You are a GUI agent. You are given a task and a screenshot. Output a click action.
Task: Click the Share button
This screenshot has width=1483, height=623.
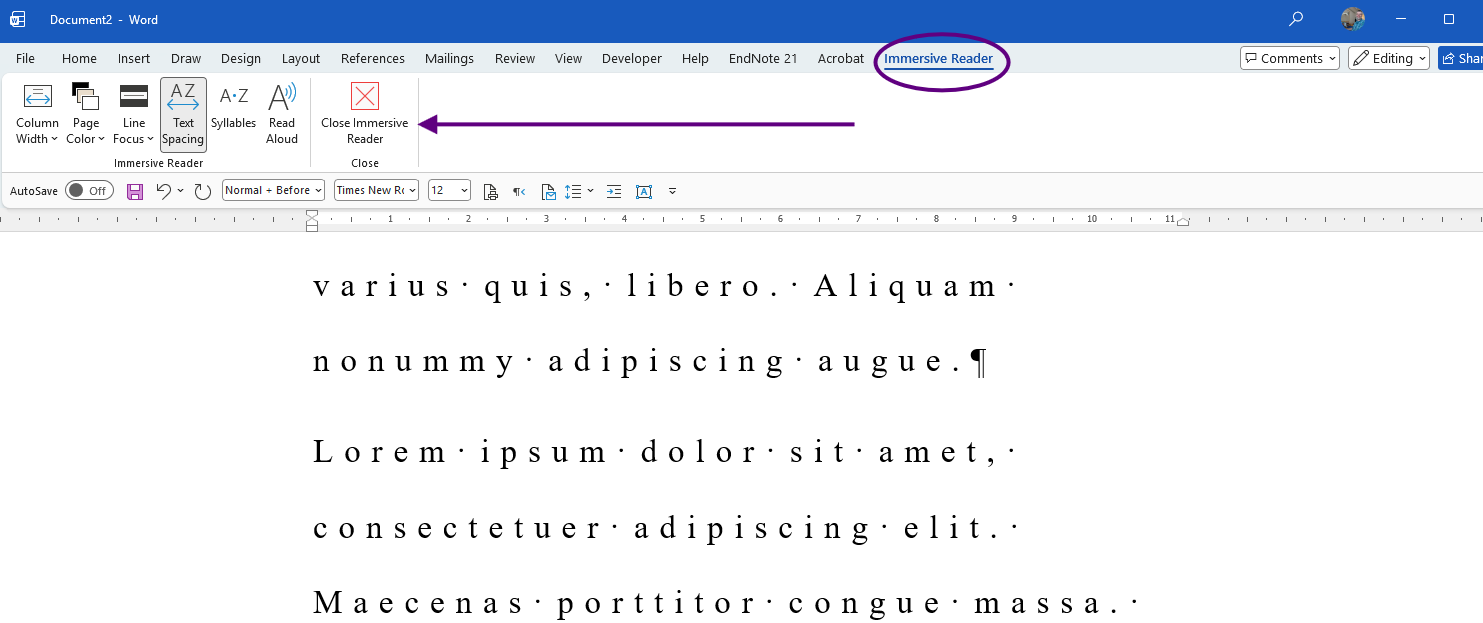click(x=1461, y=58)
